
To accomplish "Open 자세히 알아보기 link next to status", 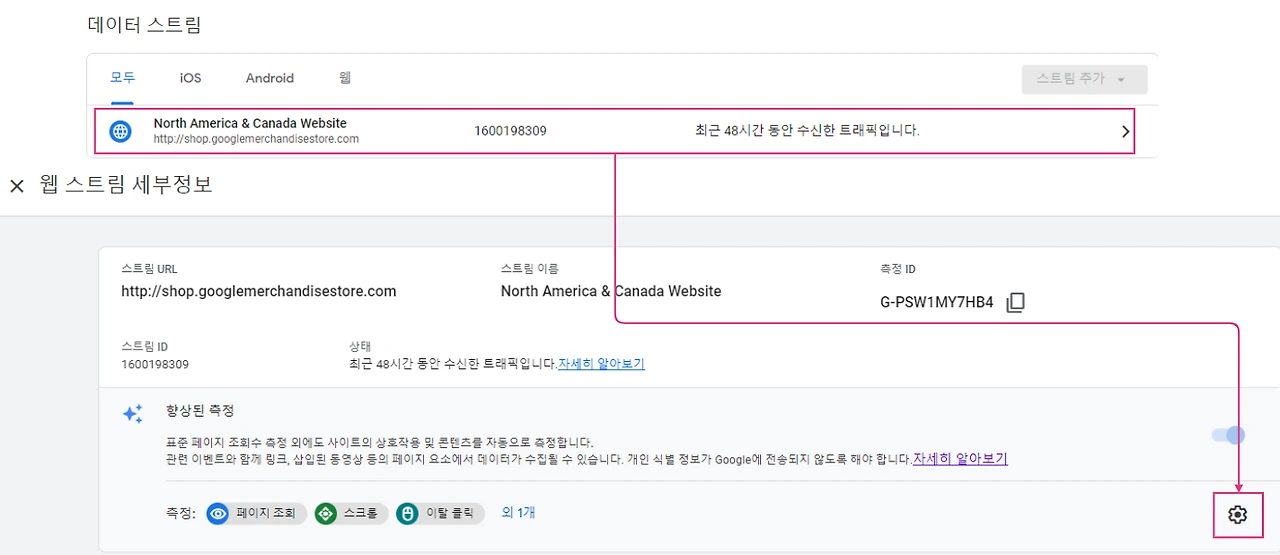I will pos(601,363).
